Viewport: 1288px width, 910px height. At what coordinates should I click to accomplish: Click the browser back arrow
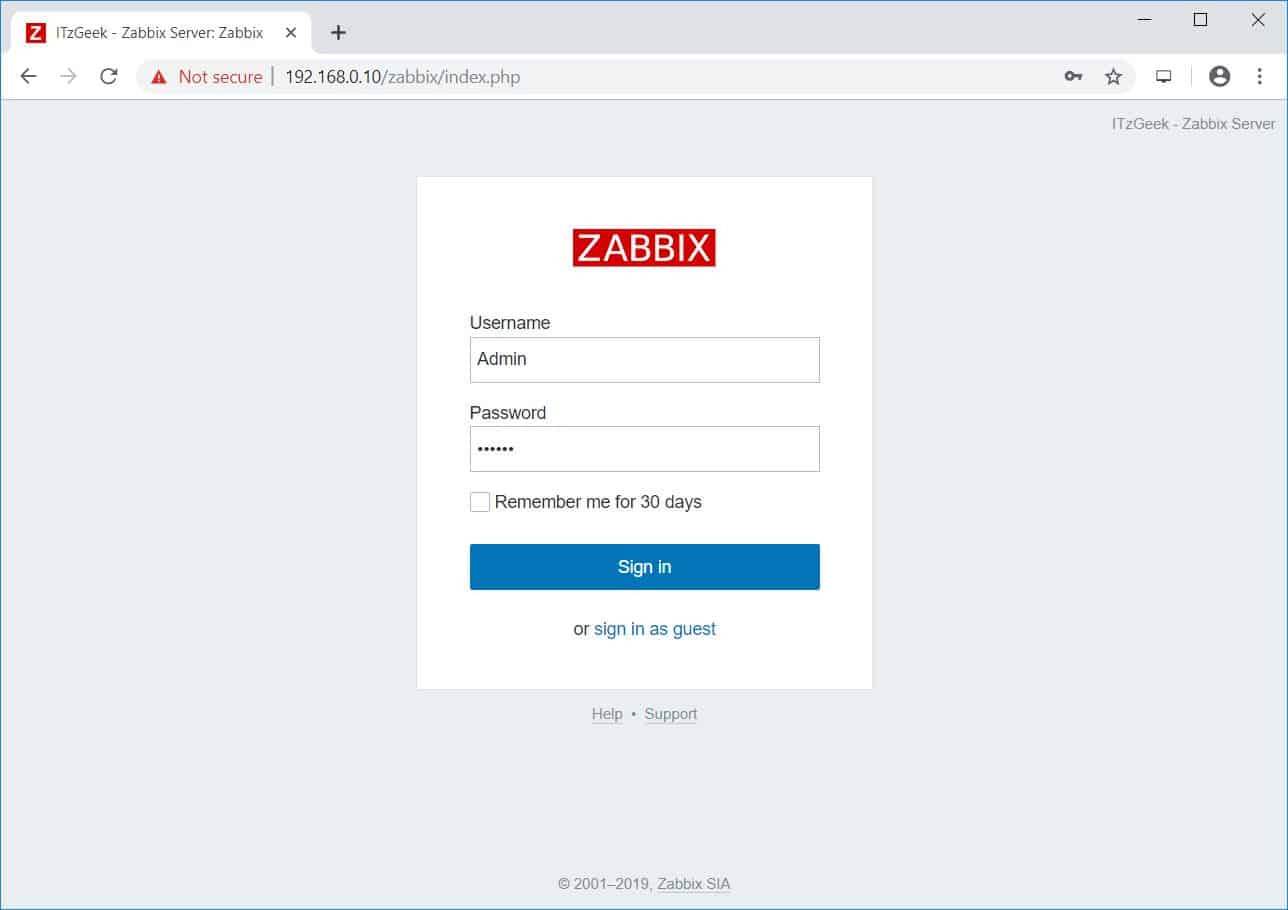[28, 76]
